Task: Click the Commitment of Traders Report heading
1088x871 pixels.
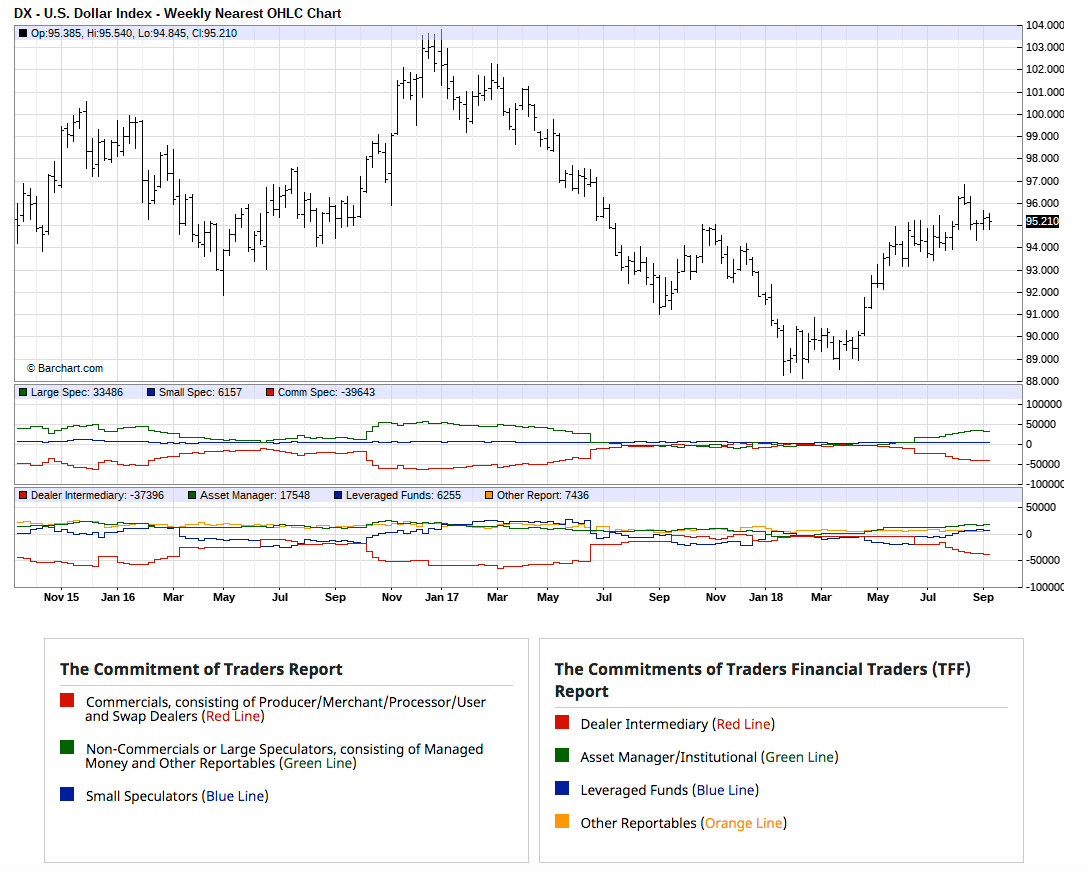Action: click(x=201, y=670)
